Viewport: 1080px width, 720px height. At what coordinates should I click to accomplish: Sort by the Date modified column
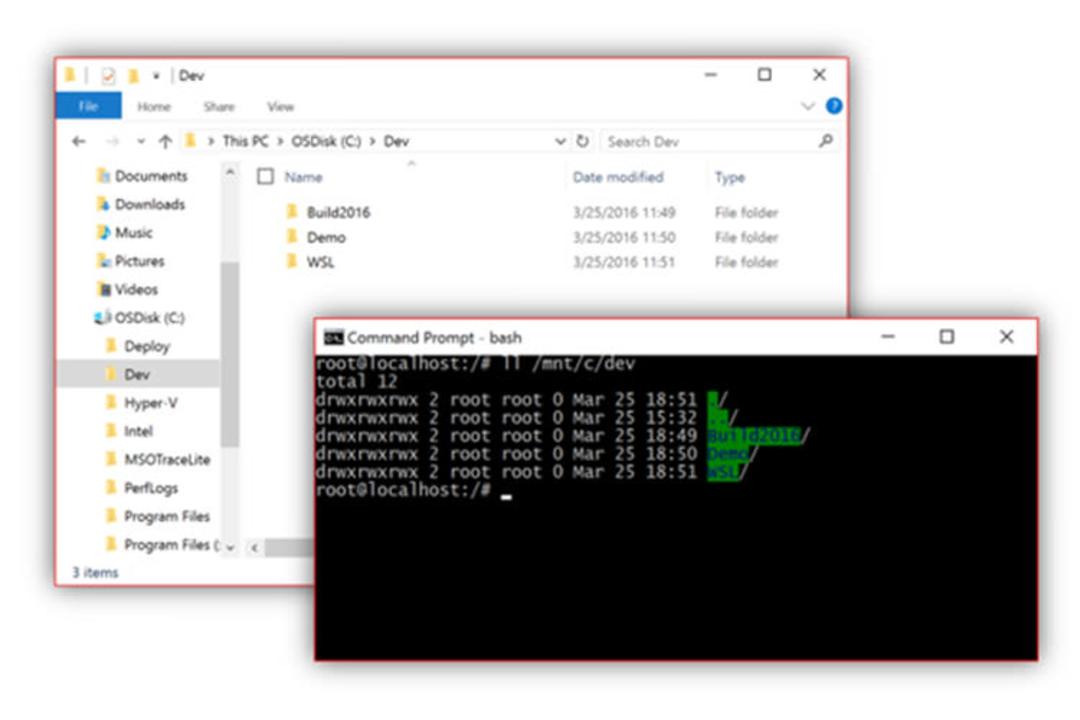point(618,177)
